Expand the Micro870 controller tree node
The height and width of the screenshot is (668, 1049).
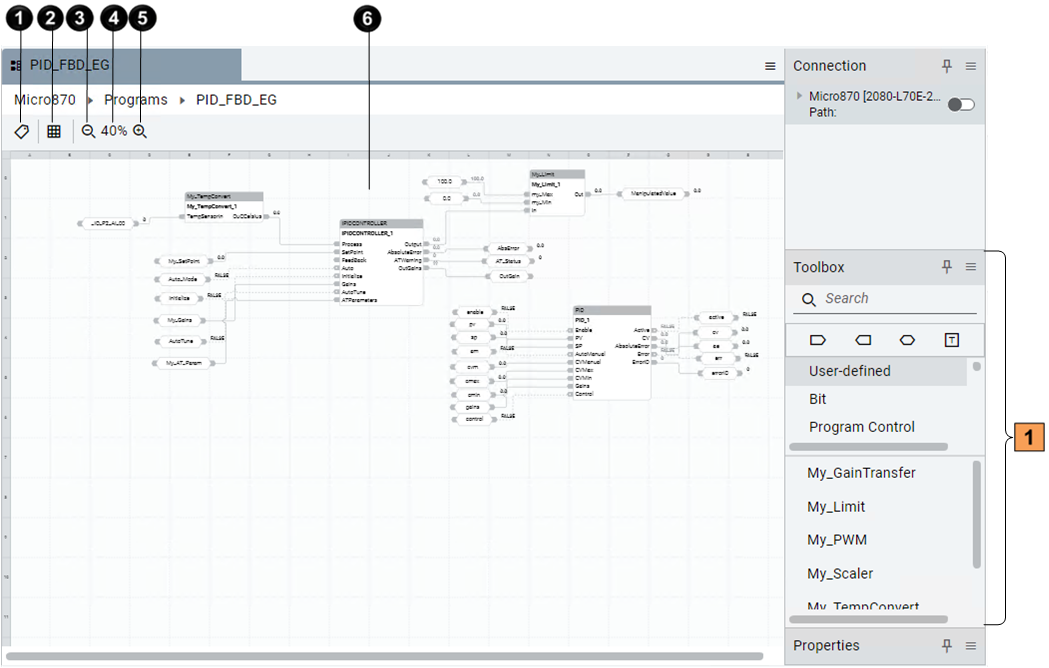[x=799, y=96]
